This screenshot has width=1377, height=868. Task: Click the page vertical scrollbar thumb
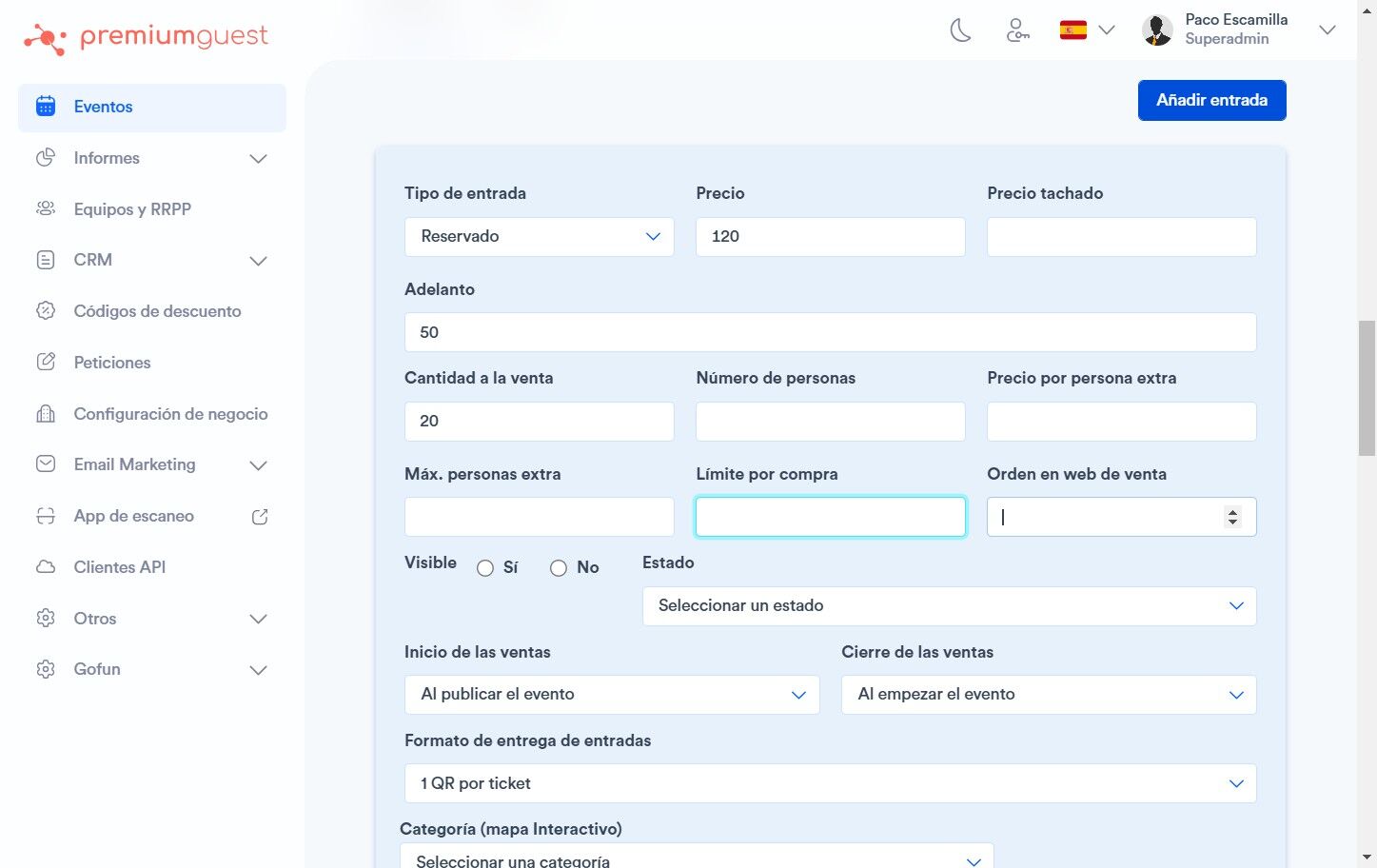[1367, 388]
